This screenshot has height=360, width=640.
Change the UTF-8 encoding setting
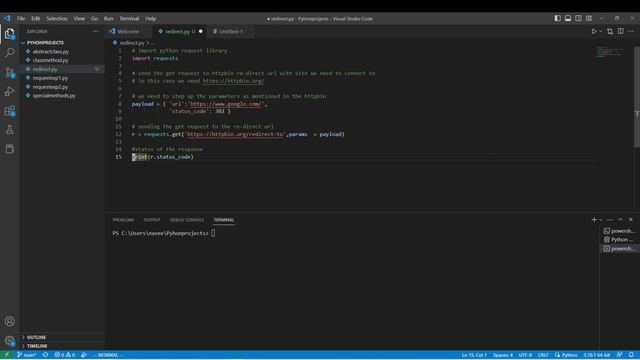[x=525, y=355]
